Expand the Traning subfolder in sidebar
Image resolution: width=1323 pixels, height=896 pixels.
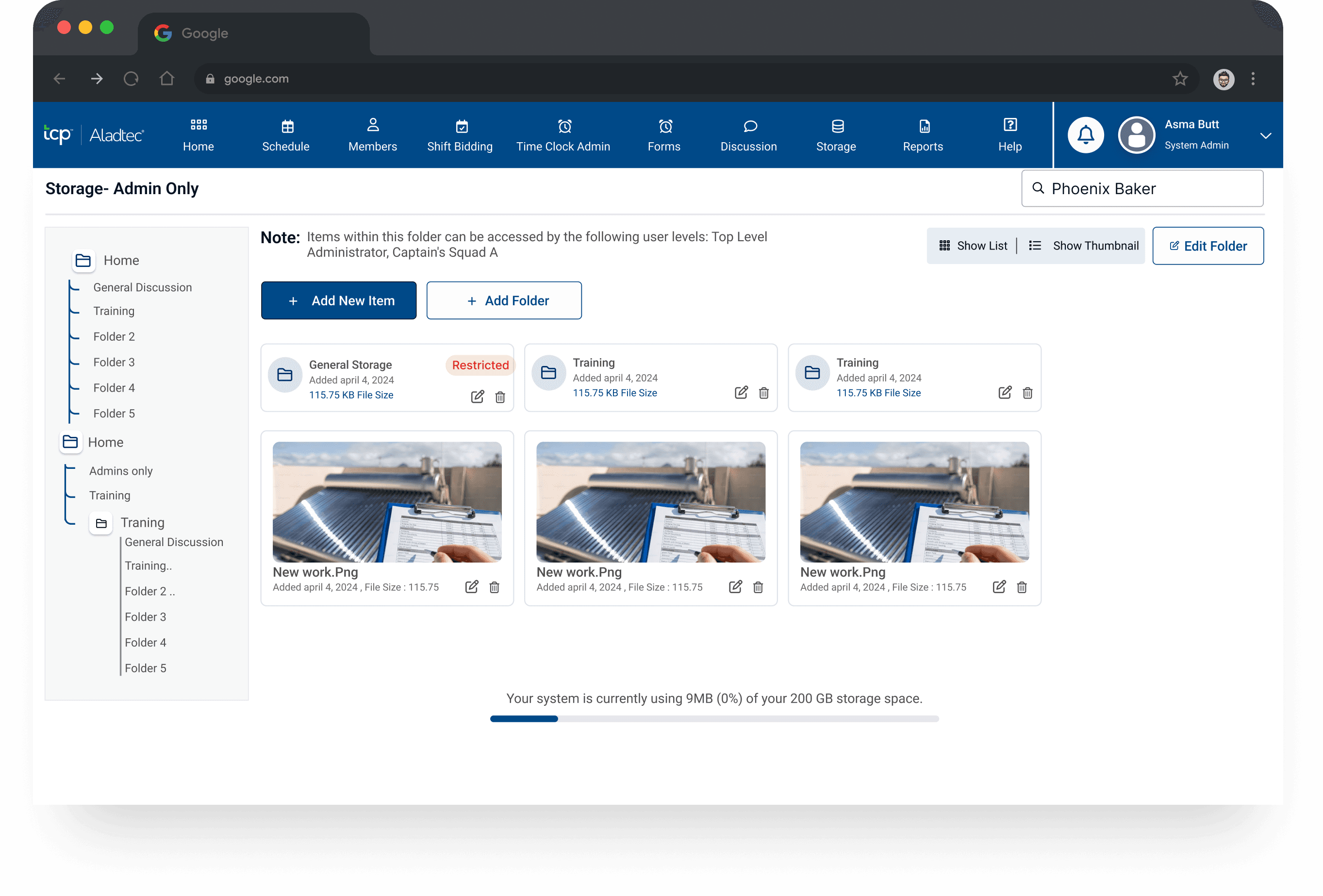[101, 523]
